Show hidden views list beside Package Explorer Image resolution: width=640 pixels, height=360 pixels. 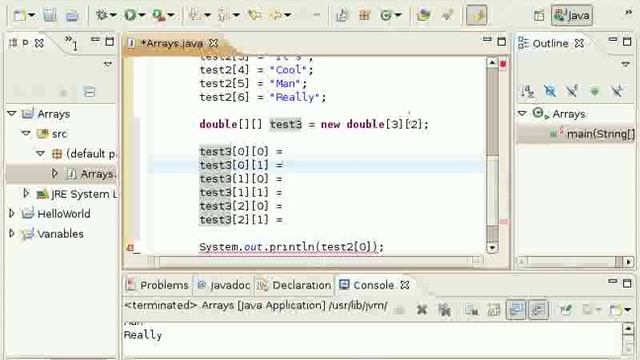point(71,42)
